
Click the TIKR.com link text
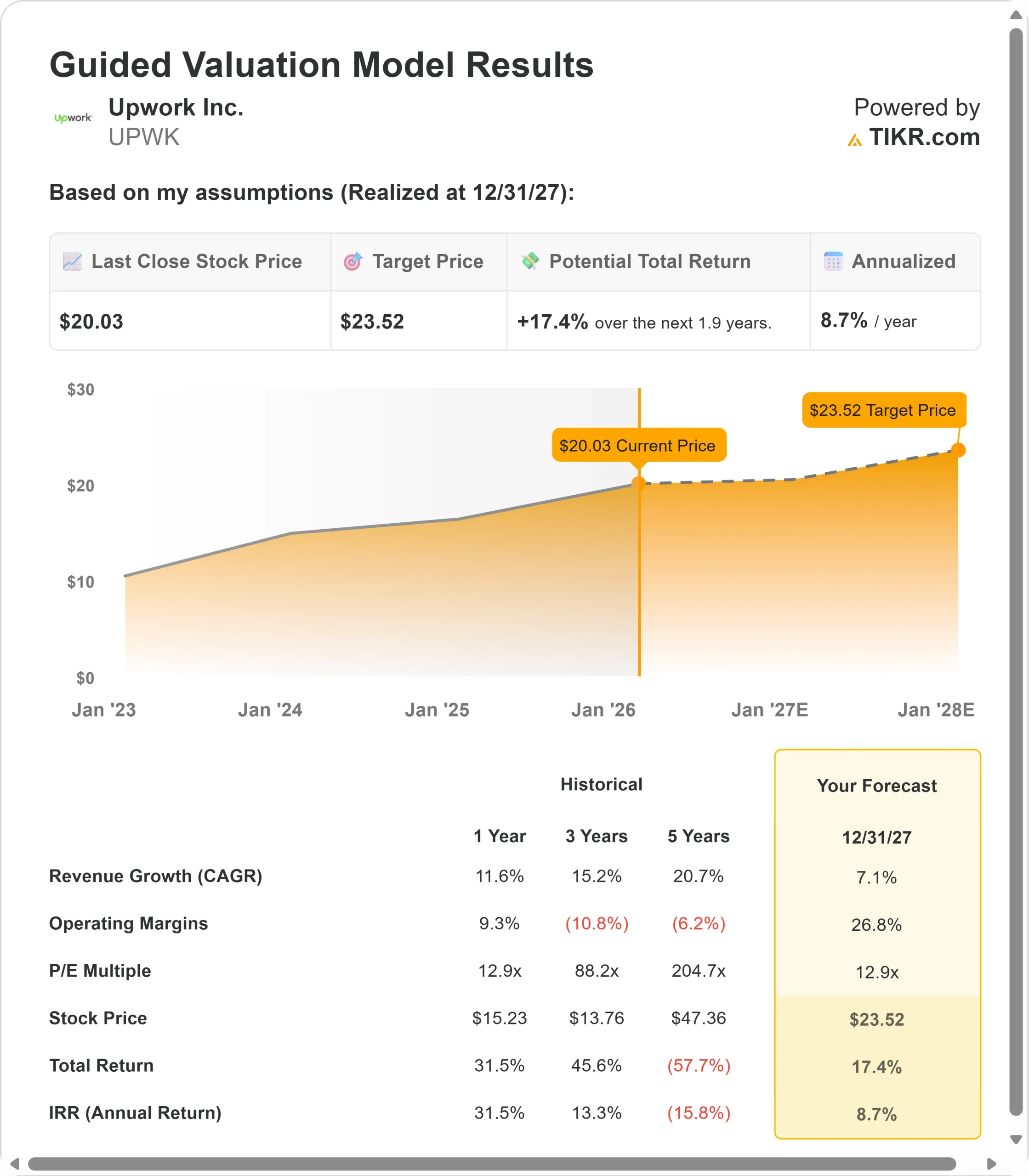pyautogui.click(x=924, y=137)
